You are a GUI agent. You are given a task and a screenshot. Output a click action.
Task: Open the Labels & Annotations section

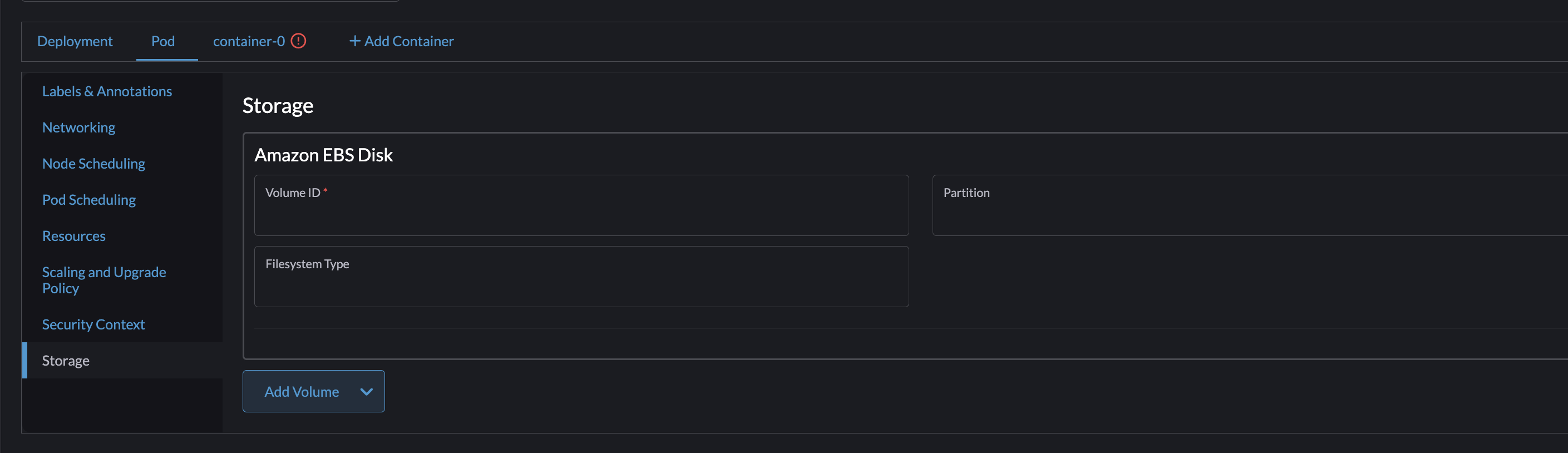[x=107, y=91]
